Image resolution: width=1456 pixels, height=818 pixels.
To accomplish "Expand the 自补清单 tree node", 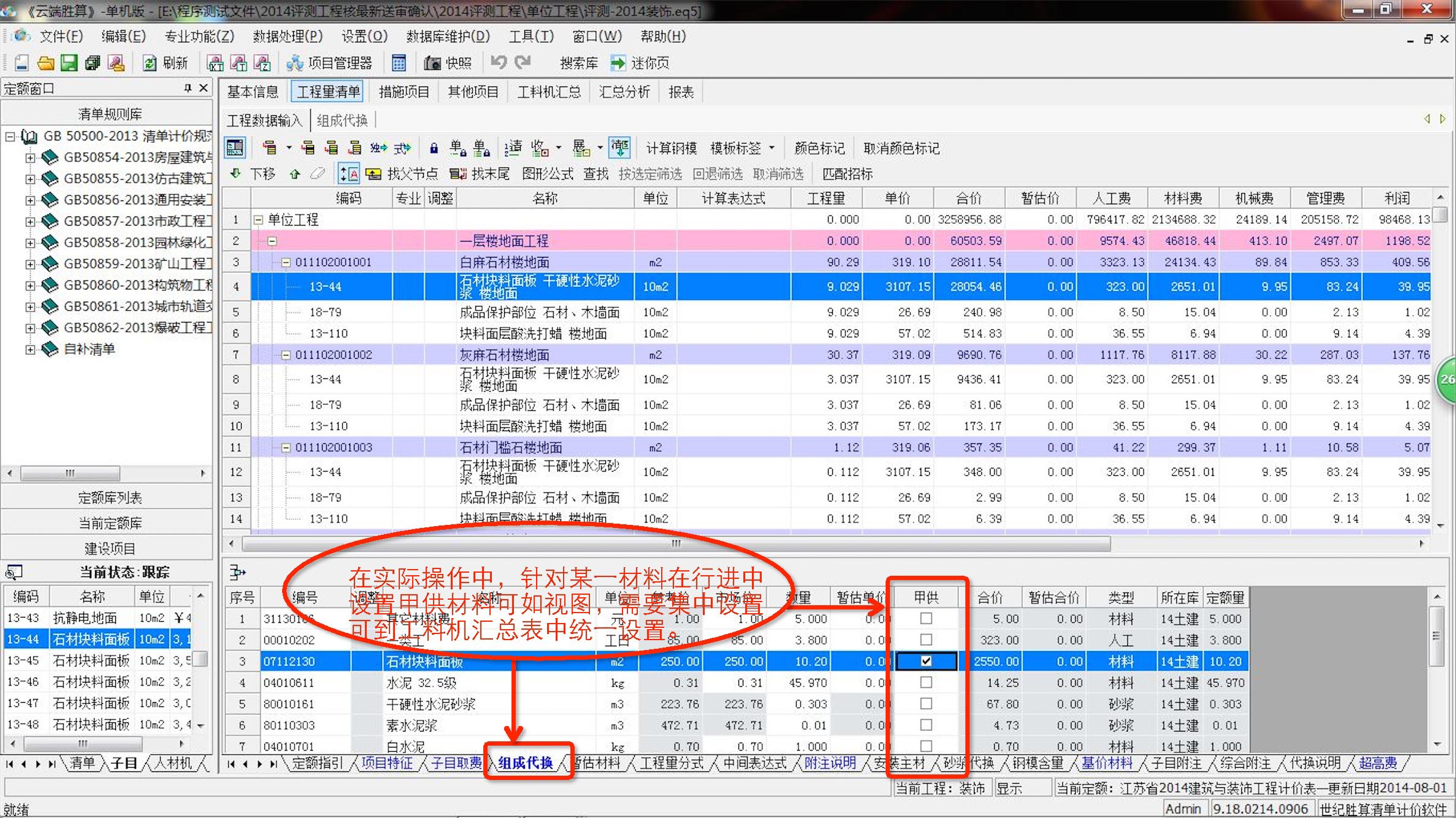I will (x=29, y=350).
